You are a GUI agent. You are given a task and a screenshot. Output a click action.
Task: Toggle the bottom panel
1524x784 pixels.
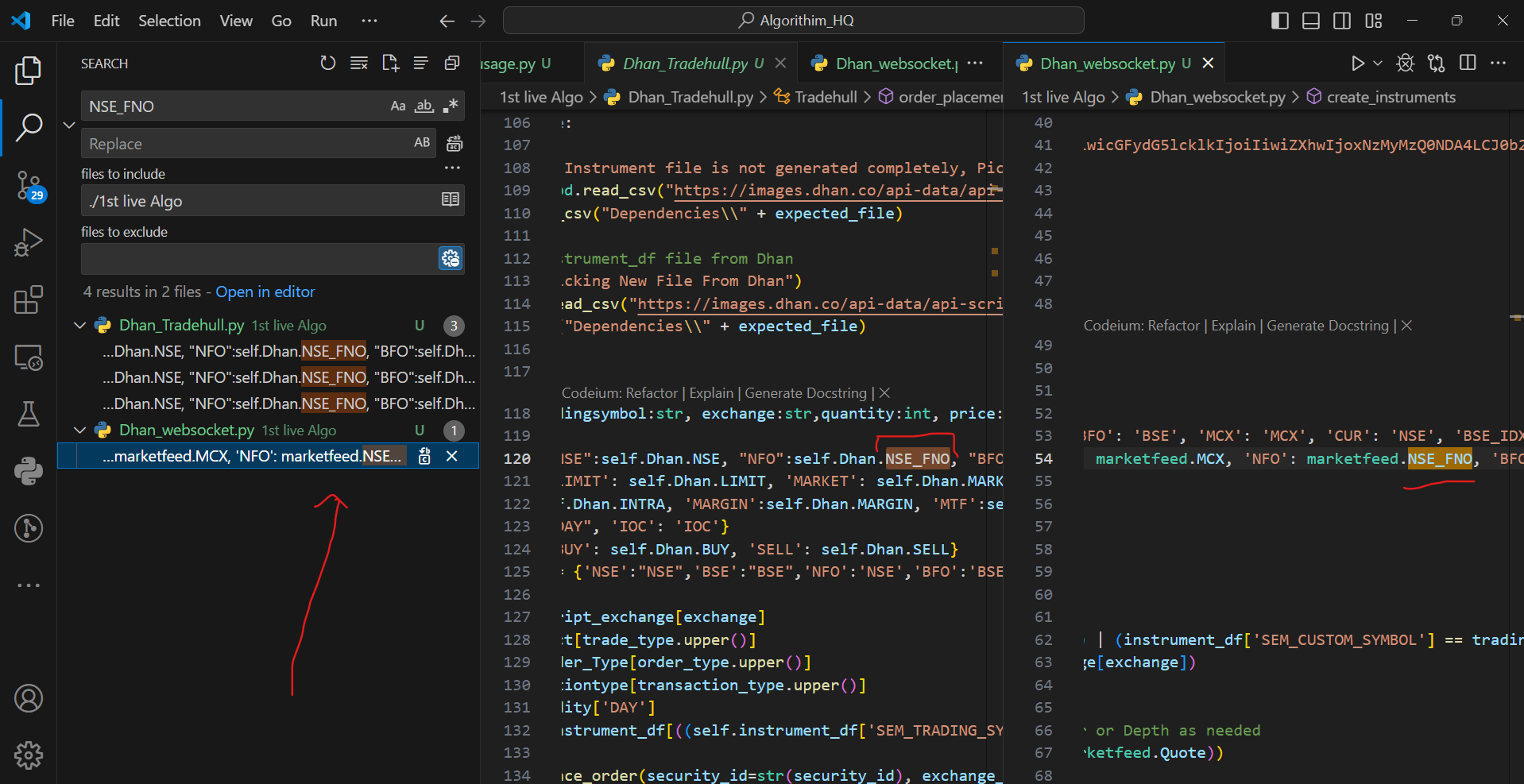pyautogui.click(x=1311, y=21)
